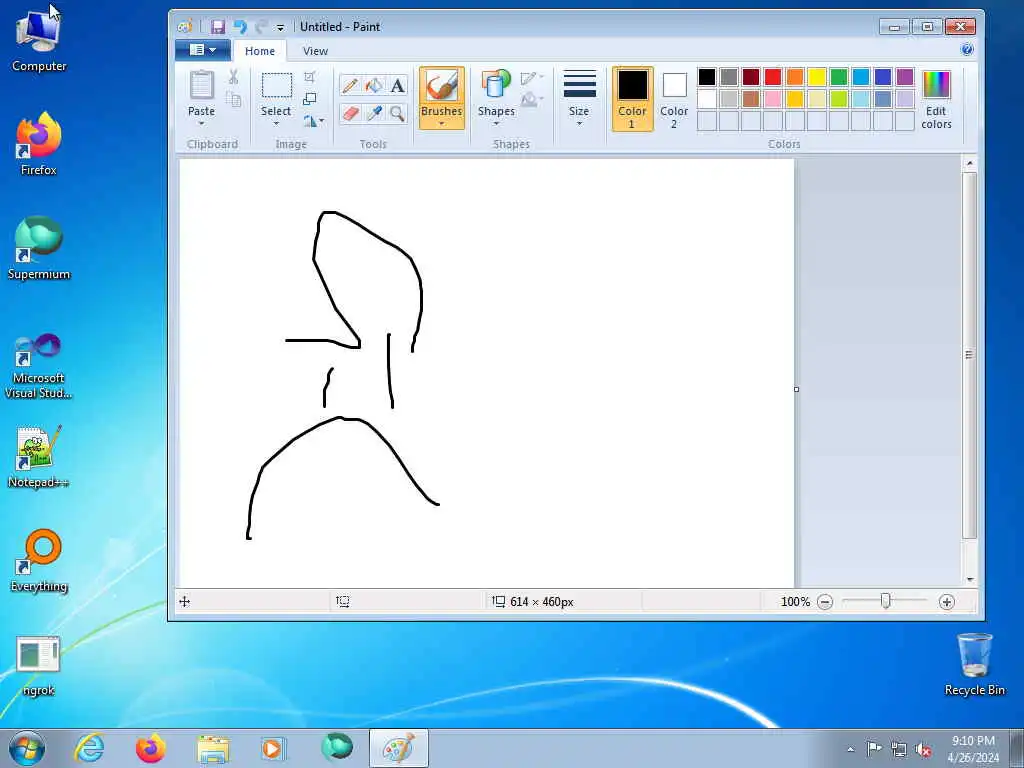Select Color 1 foreground button
The width and height of the screenshot is (1024, 768).
click(x=632, y=99)
